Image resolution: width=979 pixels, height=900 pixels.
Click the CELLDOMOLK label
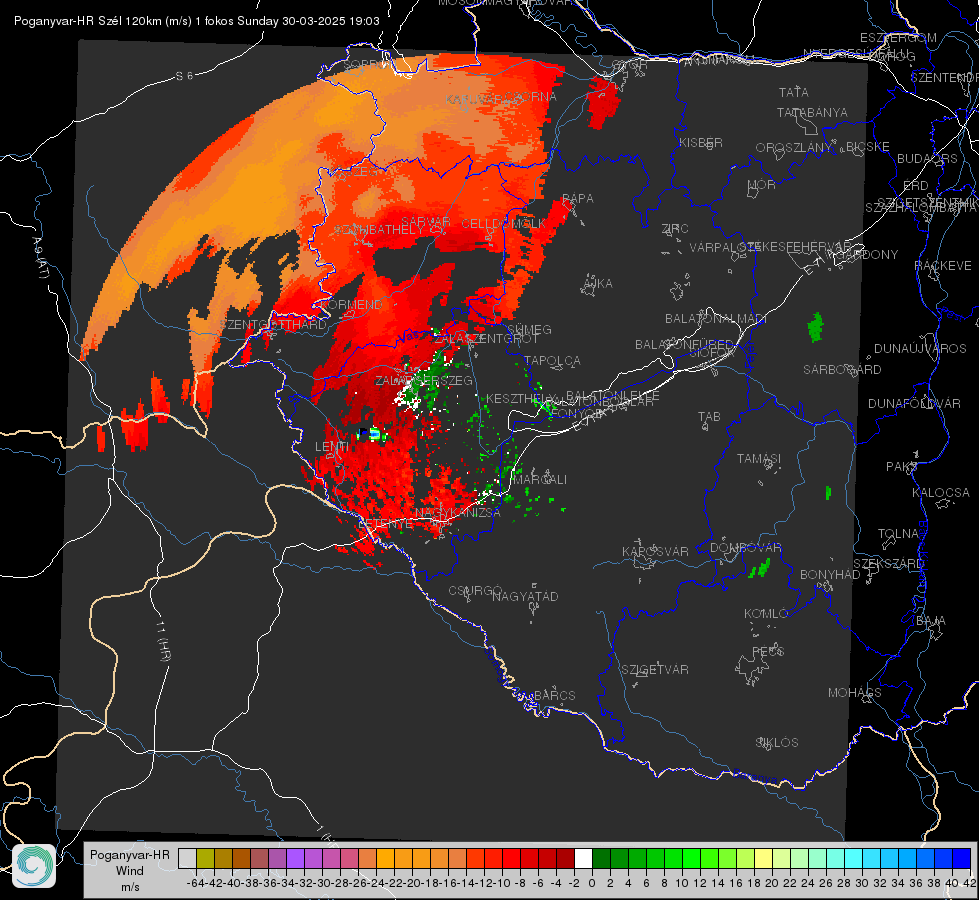[503, 224]
